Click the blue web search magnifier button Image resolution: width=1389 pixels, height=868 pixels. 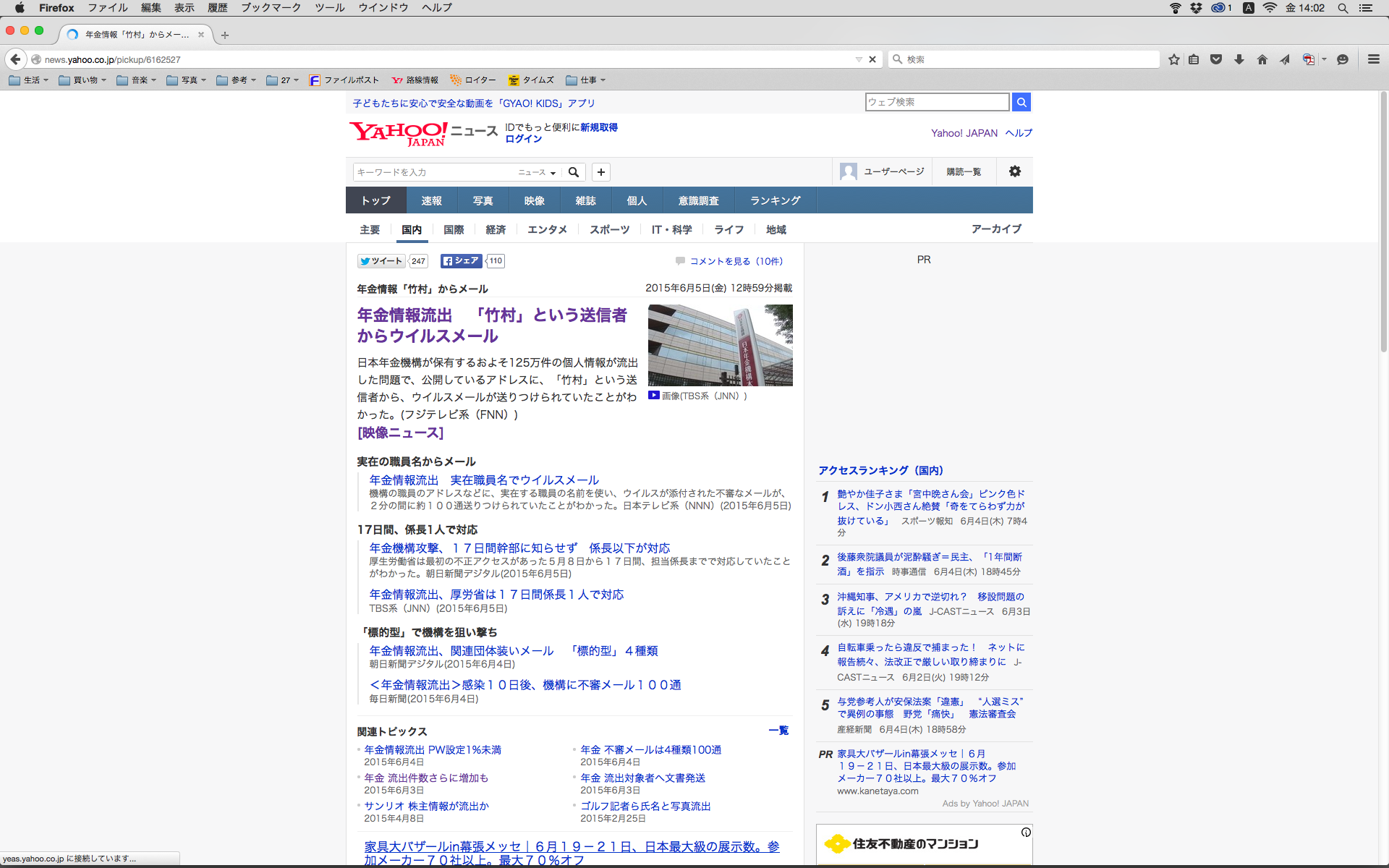point(1021,102)
